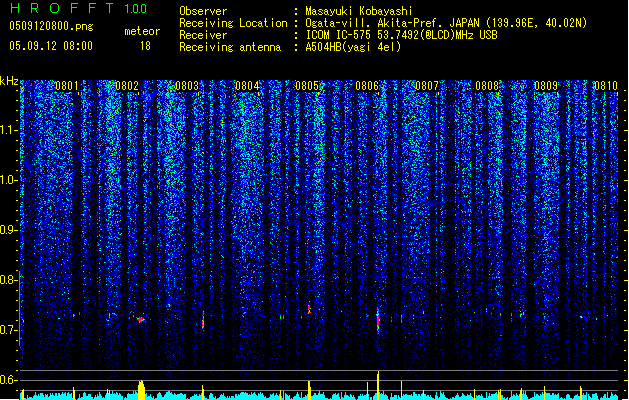Click the 0809 time marker
The width and height of the screenshot is (629, 400).
(546, 86)
